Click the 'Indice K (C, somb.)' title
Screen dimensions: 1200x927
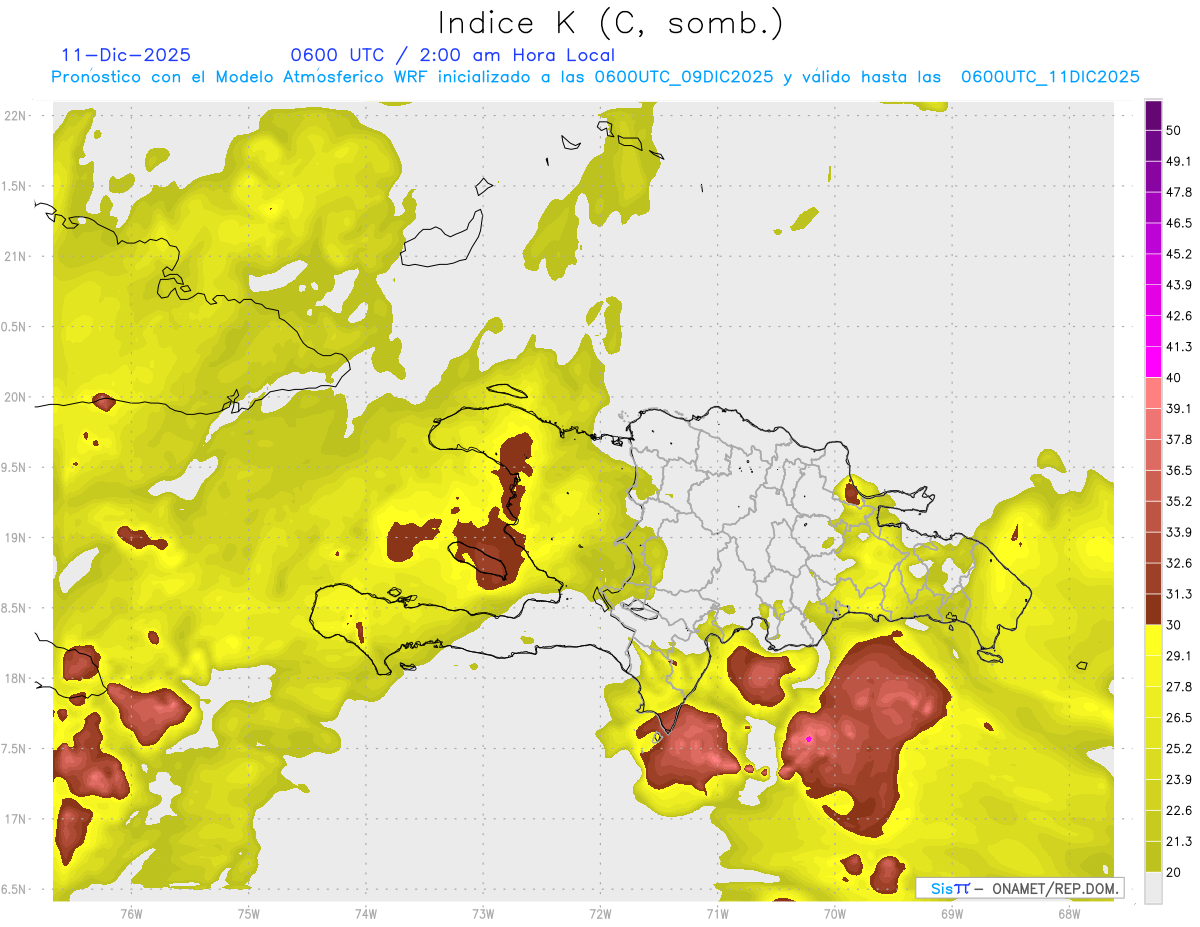point(611,23)
